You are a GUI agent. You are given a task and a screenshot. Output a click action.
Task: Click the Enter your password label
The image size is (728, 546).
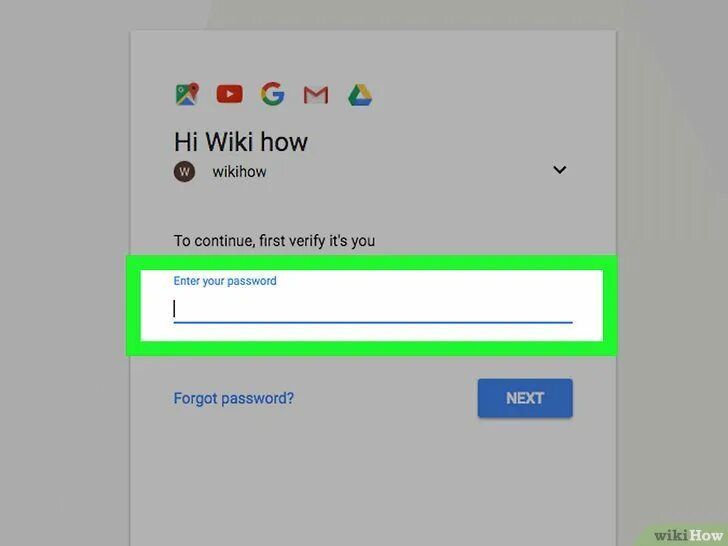click(x=225, y=281)
